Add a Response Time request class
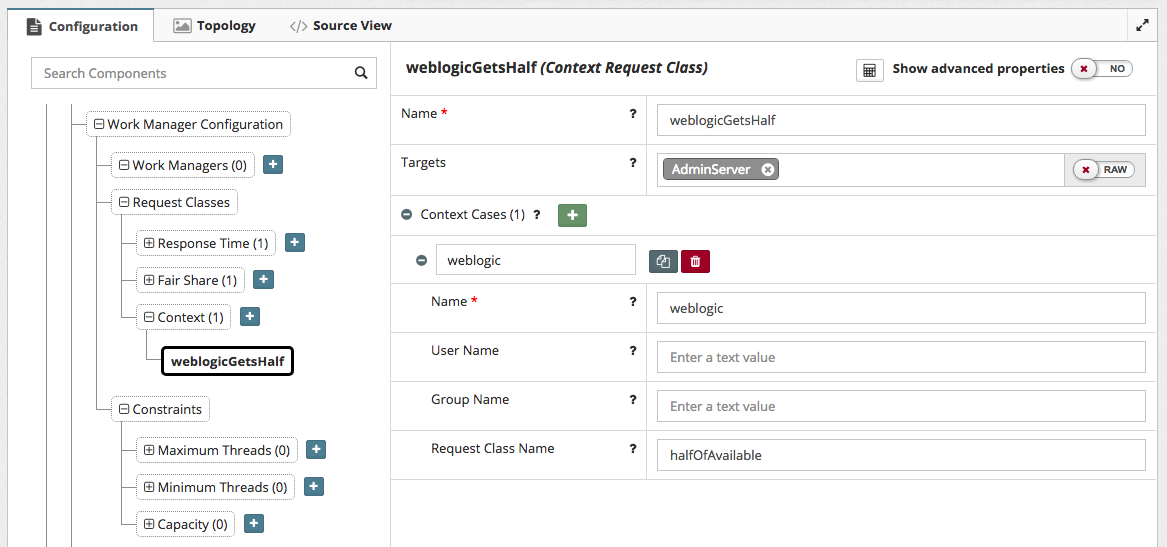Screen dimensions: 1167x547 coord(295,243)
